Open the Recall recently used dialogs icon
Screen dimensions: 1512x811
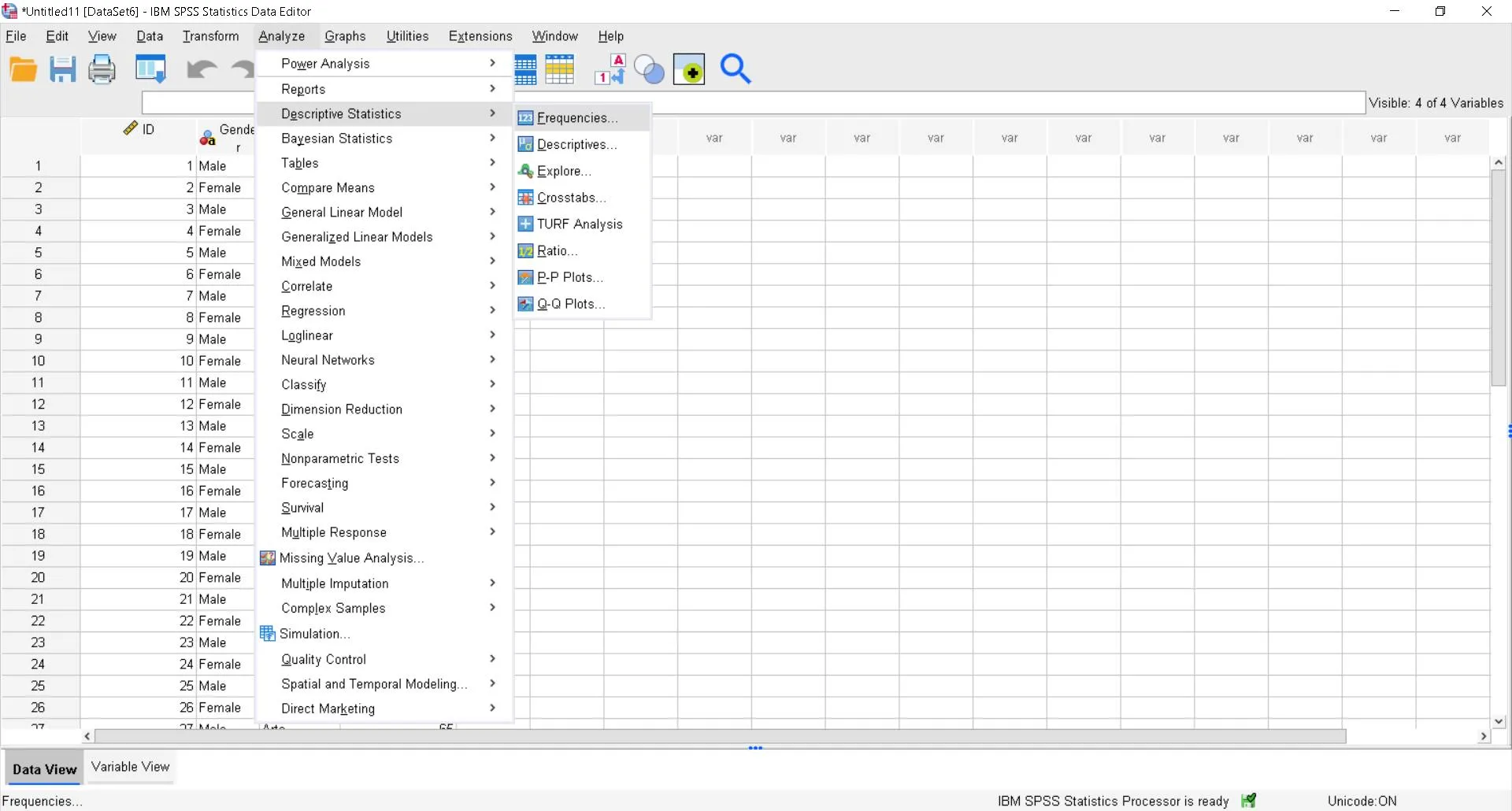pos(150,70)
